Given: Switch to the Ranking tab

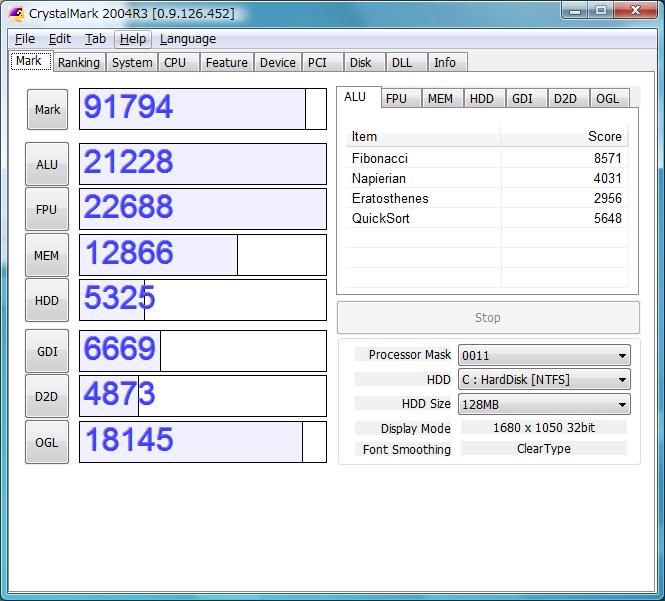Looking at the screenshot, I should 79,63.
